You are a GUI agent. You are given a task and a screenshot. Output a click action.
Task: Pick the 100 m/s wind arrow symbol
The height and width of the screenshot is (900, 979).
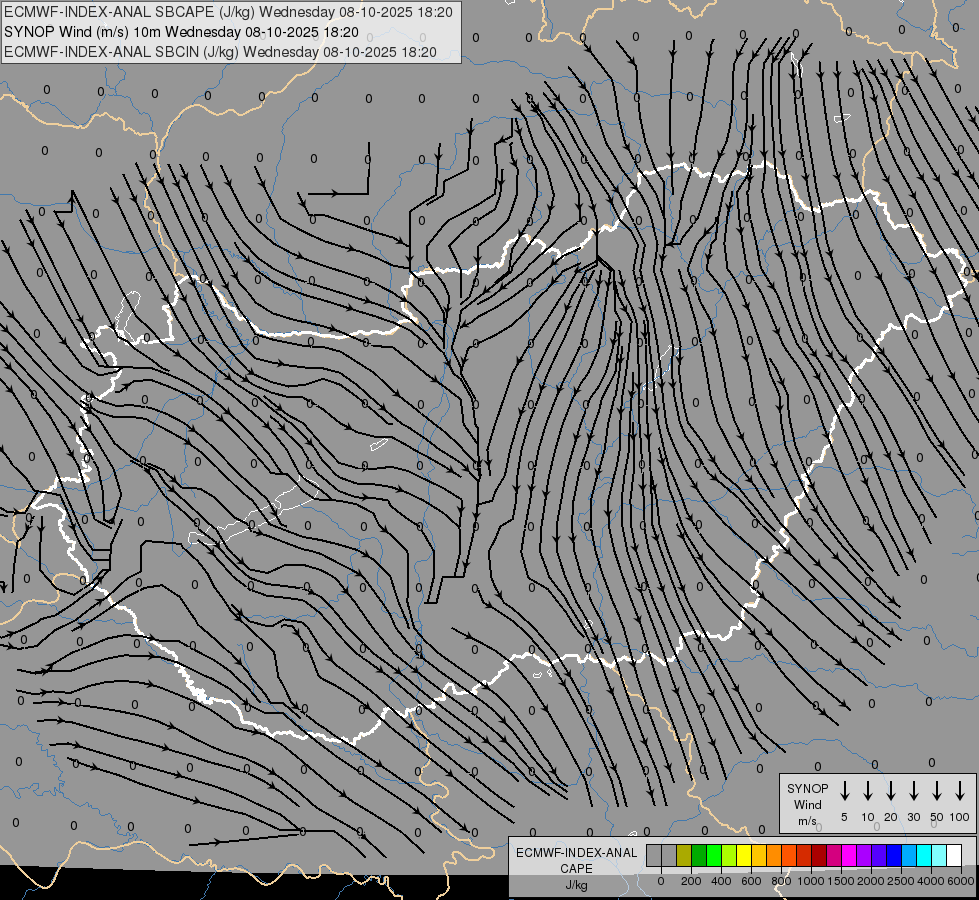(959, 791)
